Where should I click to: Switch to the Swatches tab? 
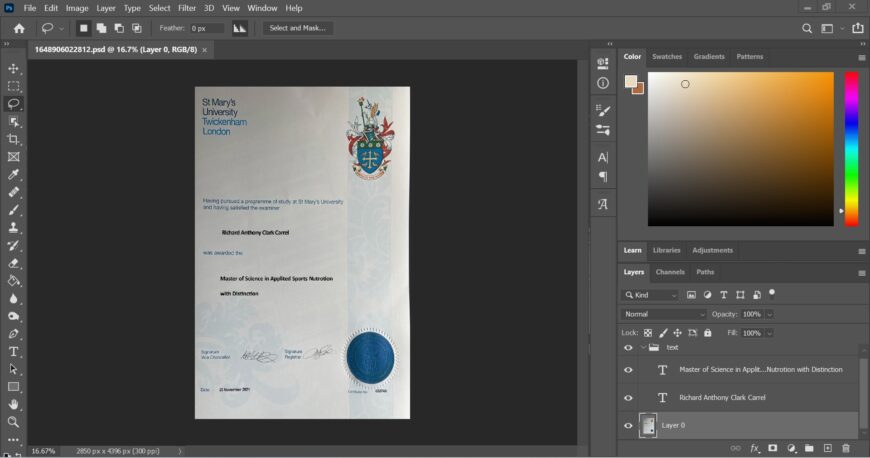point(666,57)
